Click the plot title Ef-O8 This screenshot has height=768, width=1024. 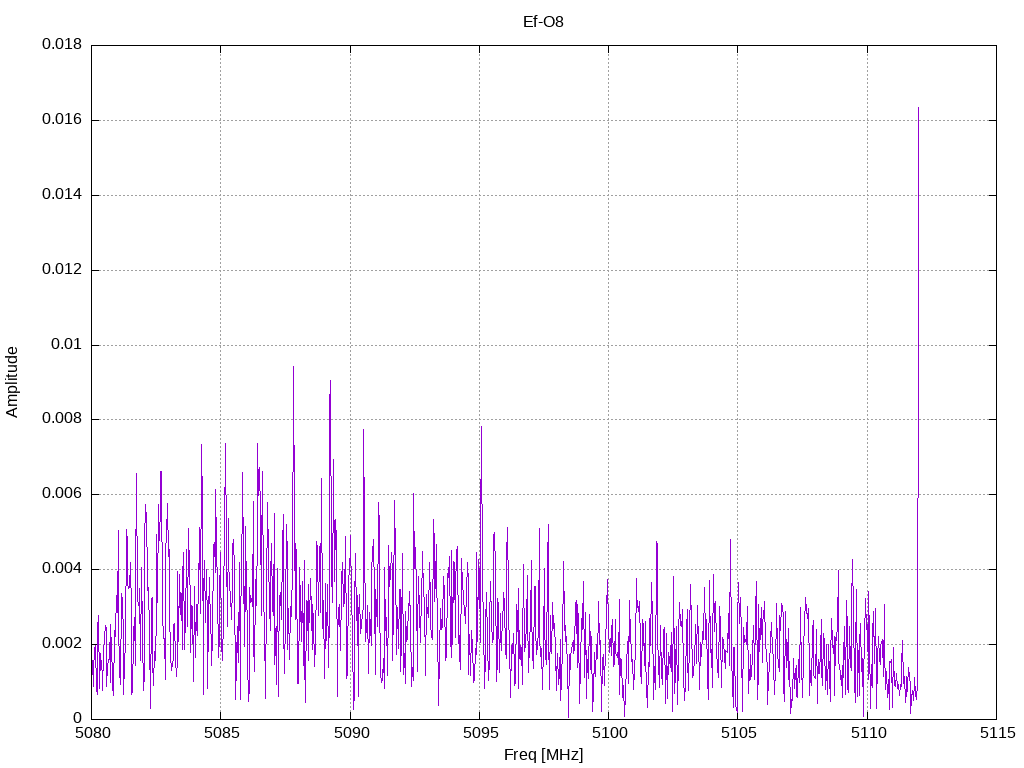[543, 22]
